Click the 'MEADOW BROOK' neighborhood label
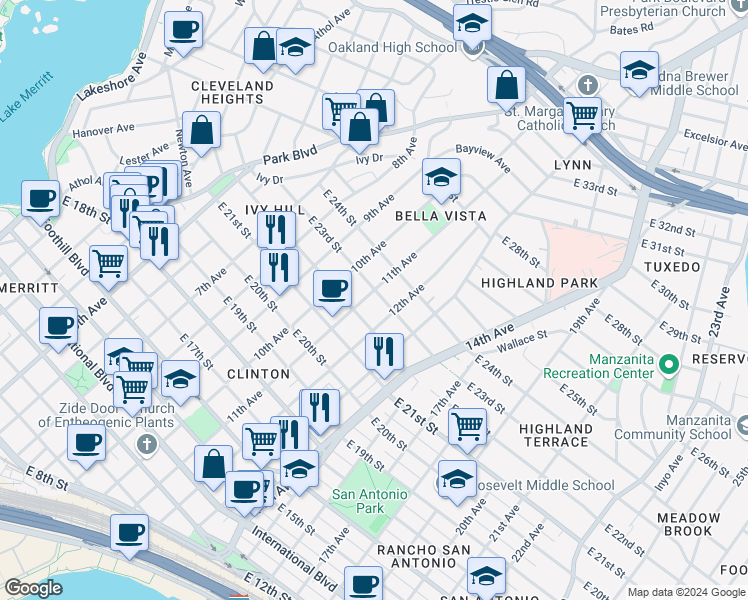 [x=688, y=524]
